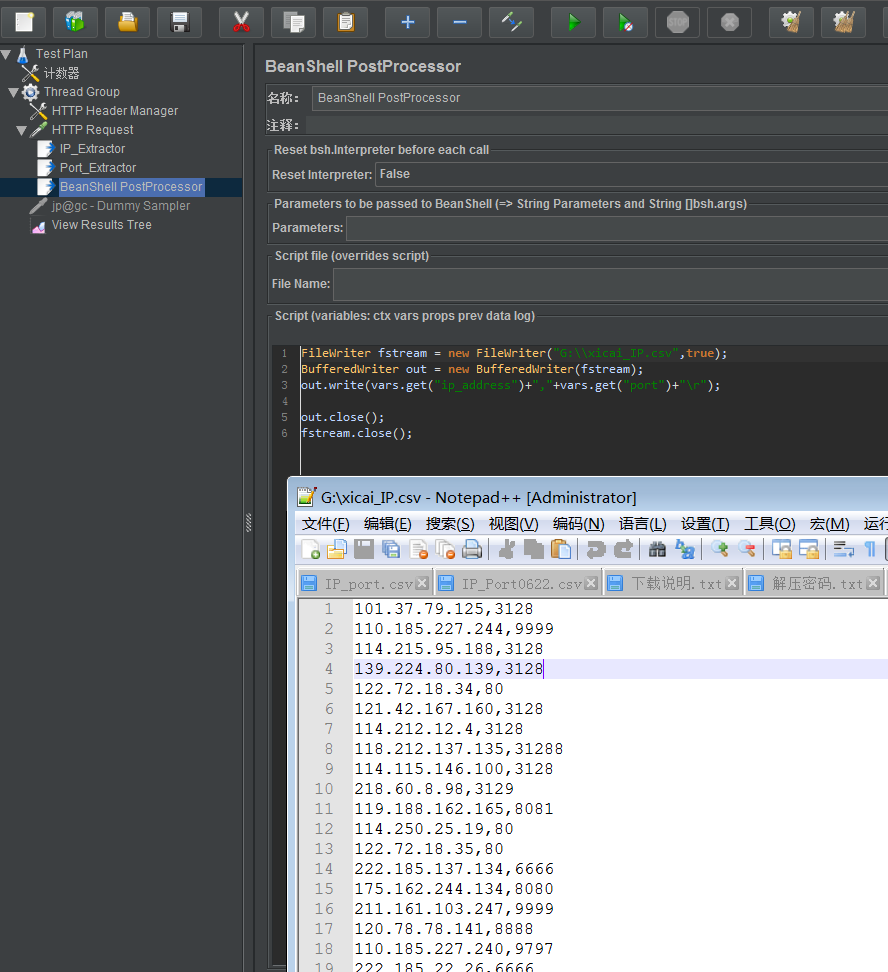Expand all tree nodes with plus icon

407,22
